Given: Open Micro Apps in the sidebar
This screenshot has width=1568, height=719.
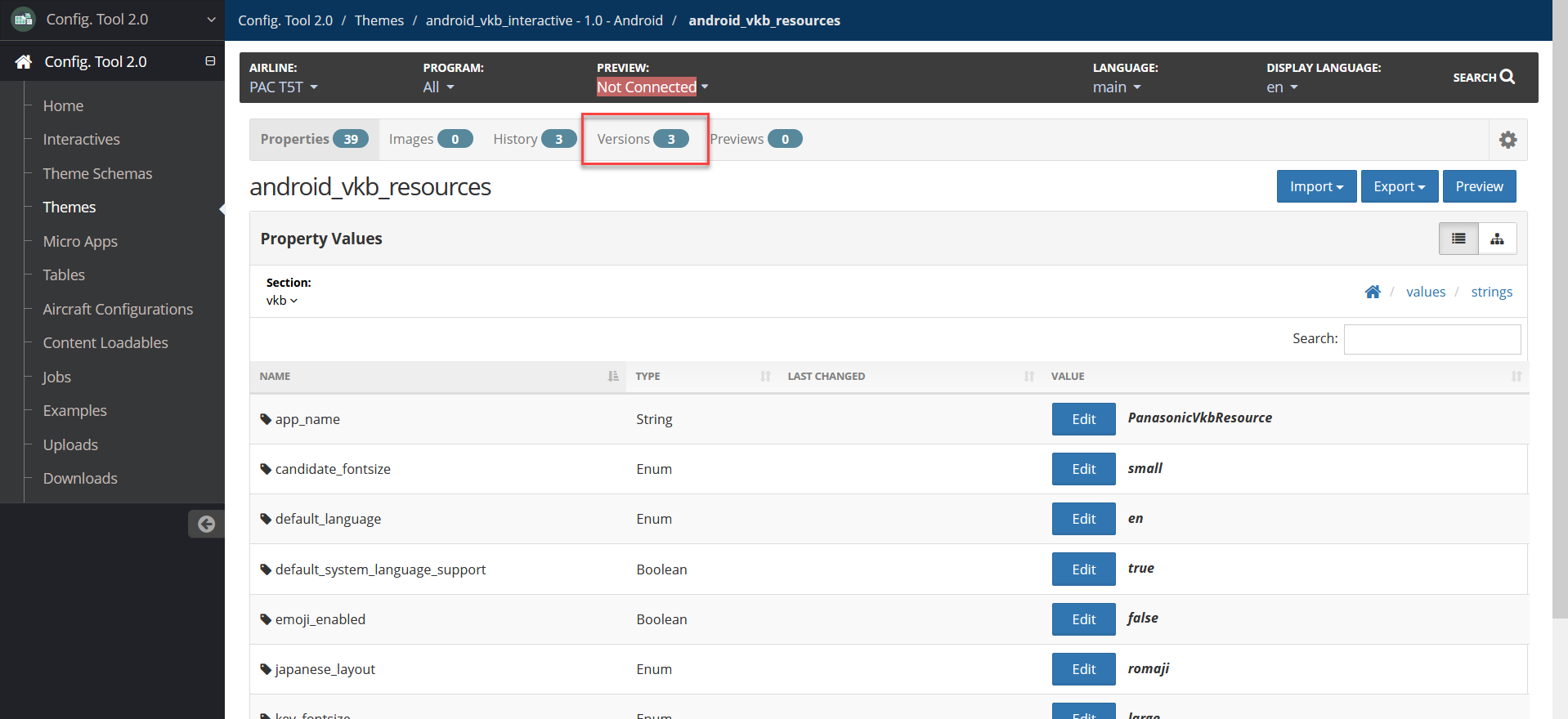Looking at the screenshot, I should tap(80, 241).
